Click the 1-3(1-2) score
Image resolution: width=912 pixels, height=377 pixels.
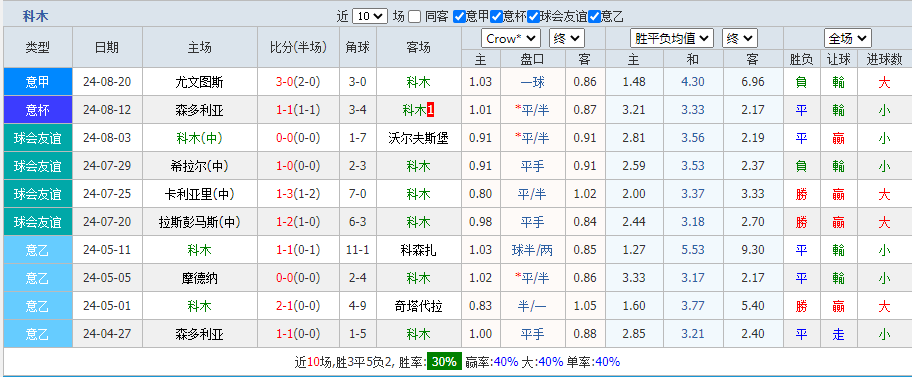tap(298, 194)
